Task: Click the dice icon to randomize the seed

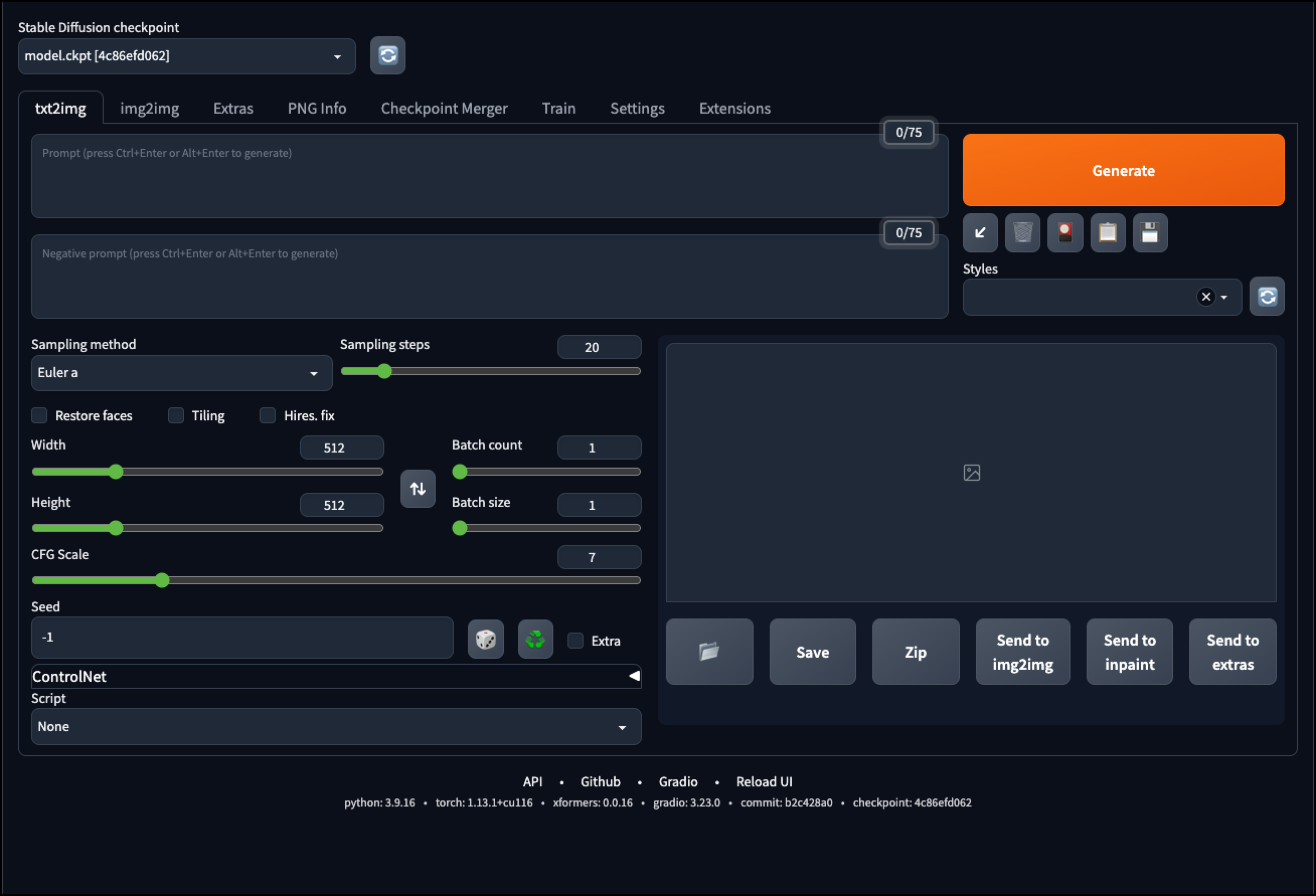Action: pyautogui.click(x=485, y=640)
